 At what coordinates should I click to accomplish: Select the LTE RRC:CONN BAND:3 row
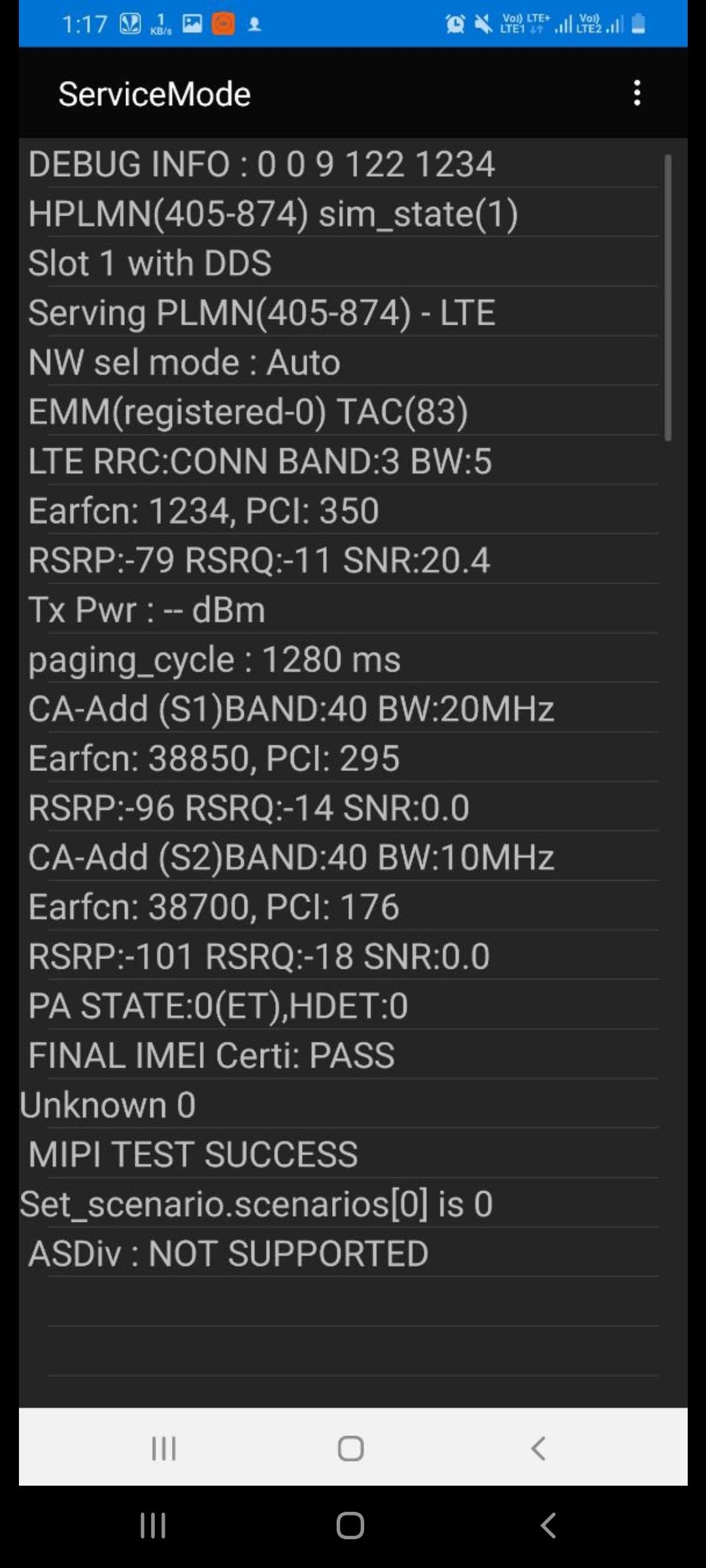coord(260,461)
